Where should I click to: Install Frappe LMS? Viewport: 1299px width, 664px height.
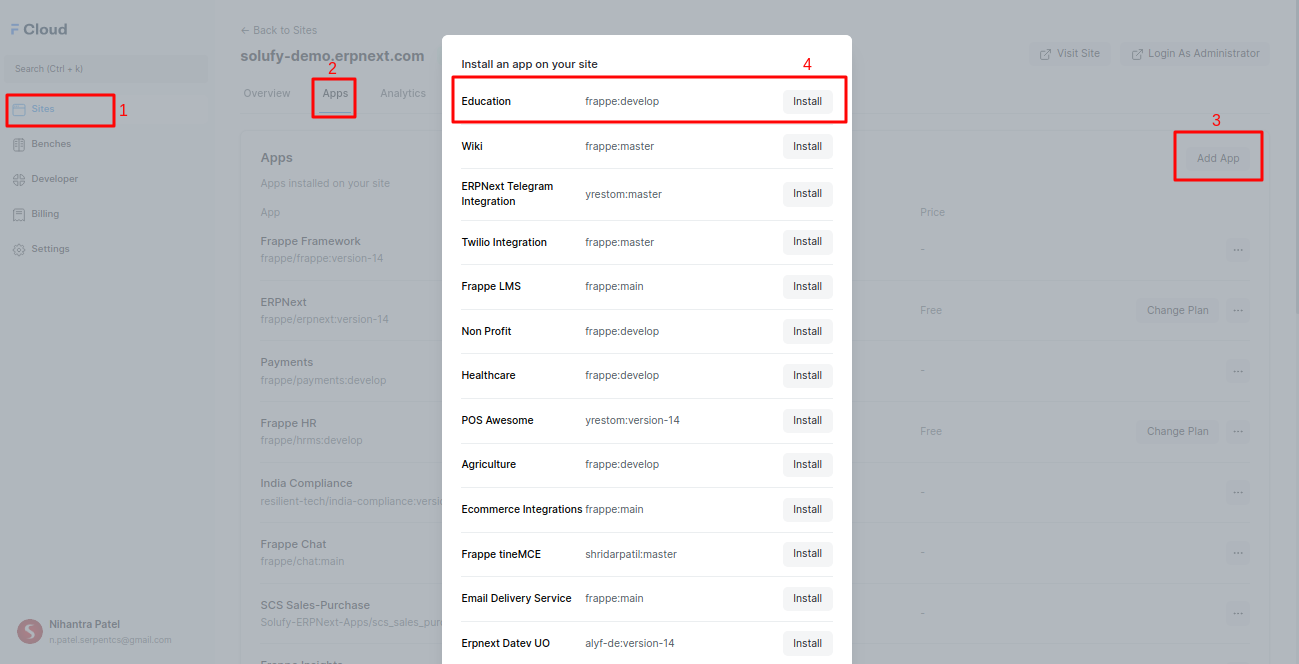pos(807,287)
